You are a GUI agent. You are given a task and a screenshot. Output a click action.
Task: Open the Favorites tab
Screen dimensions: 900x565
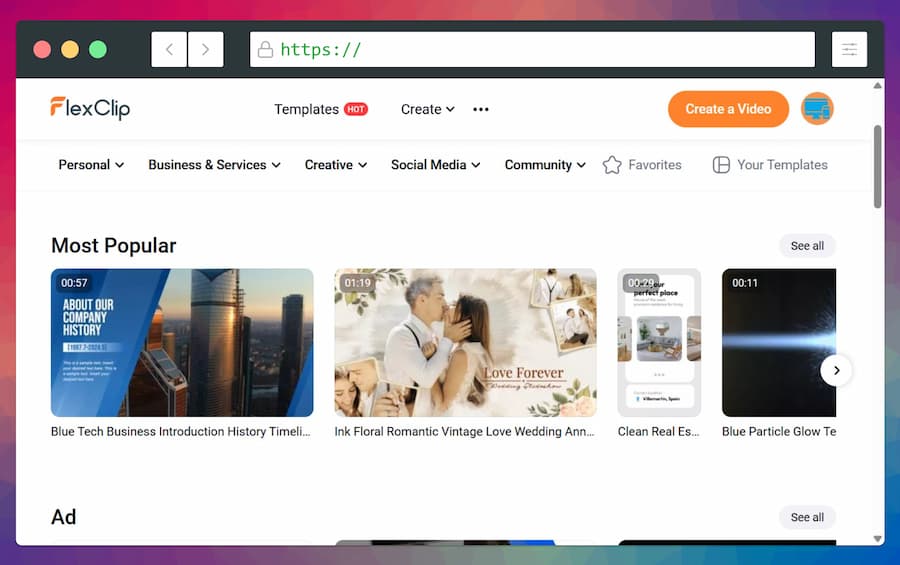[642, 165]
